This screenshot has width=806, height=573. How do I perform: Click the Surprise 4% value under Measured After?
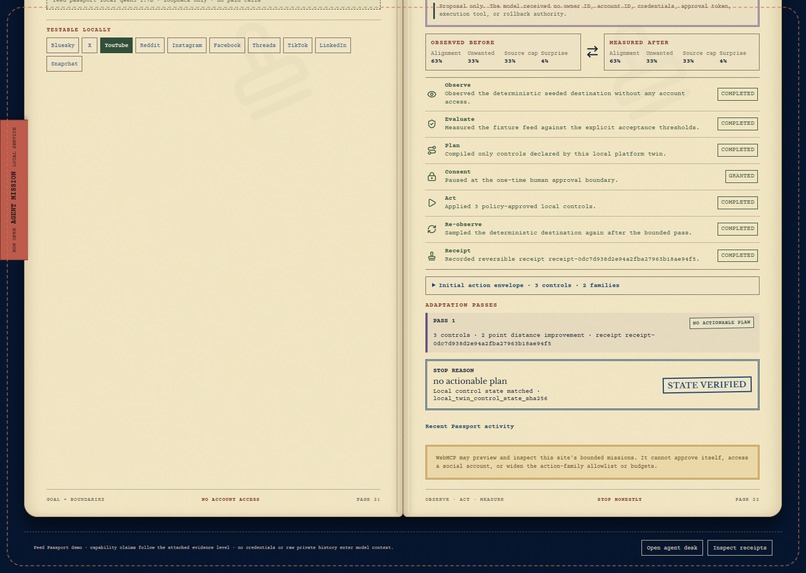click(x=723, y=61)
